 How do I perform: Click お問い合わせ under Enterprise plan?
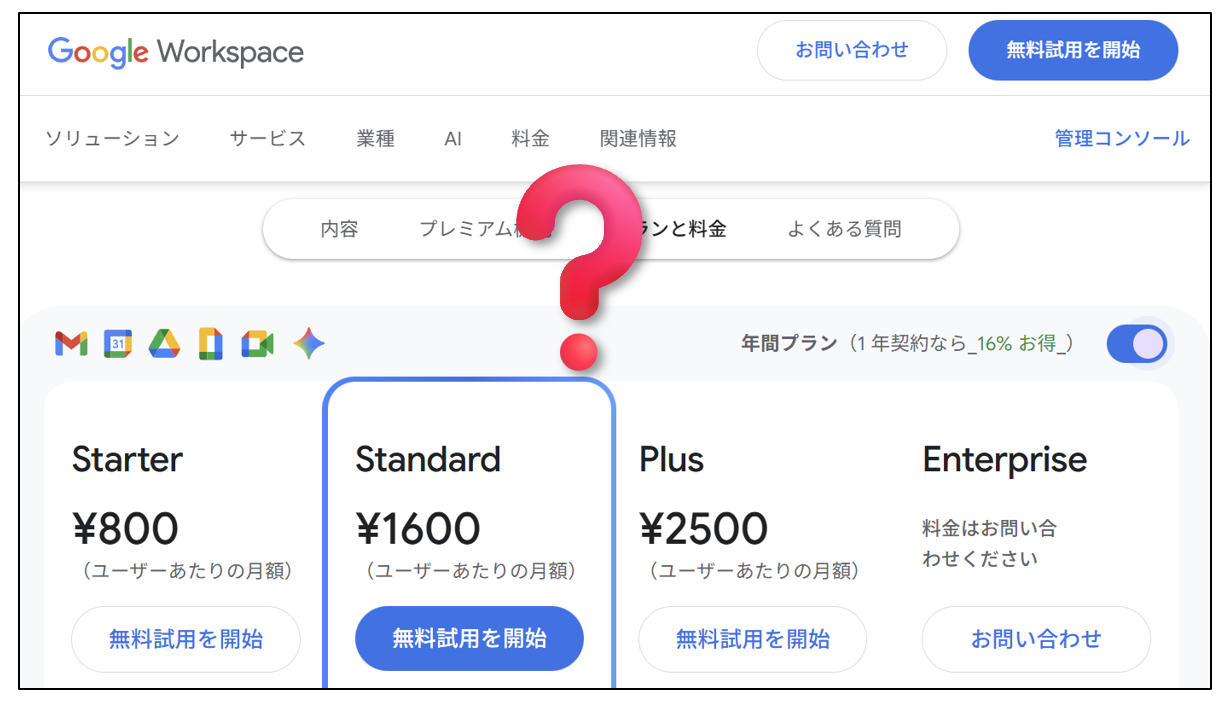point(1036,638)
